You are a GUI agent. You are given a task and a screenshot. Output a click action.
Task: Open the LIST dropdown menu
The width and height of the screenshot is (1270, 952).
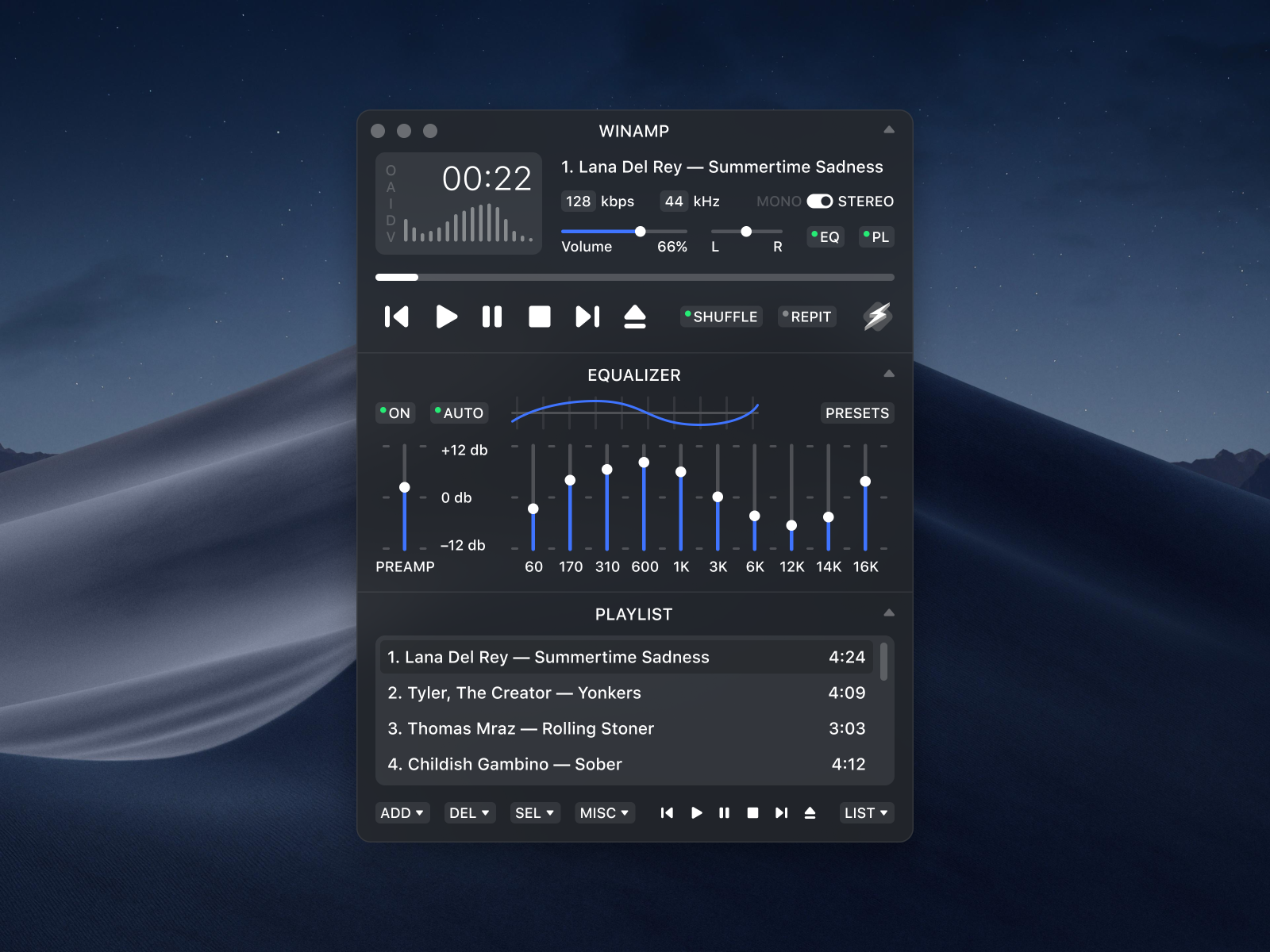[867, 812]
